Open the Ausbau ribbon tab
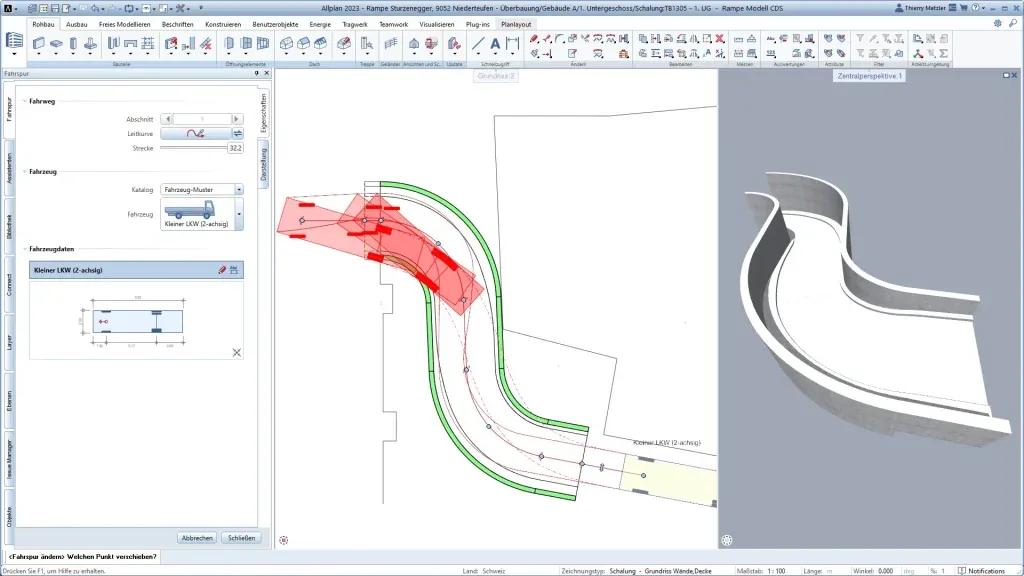 [77, 23]
